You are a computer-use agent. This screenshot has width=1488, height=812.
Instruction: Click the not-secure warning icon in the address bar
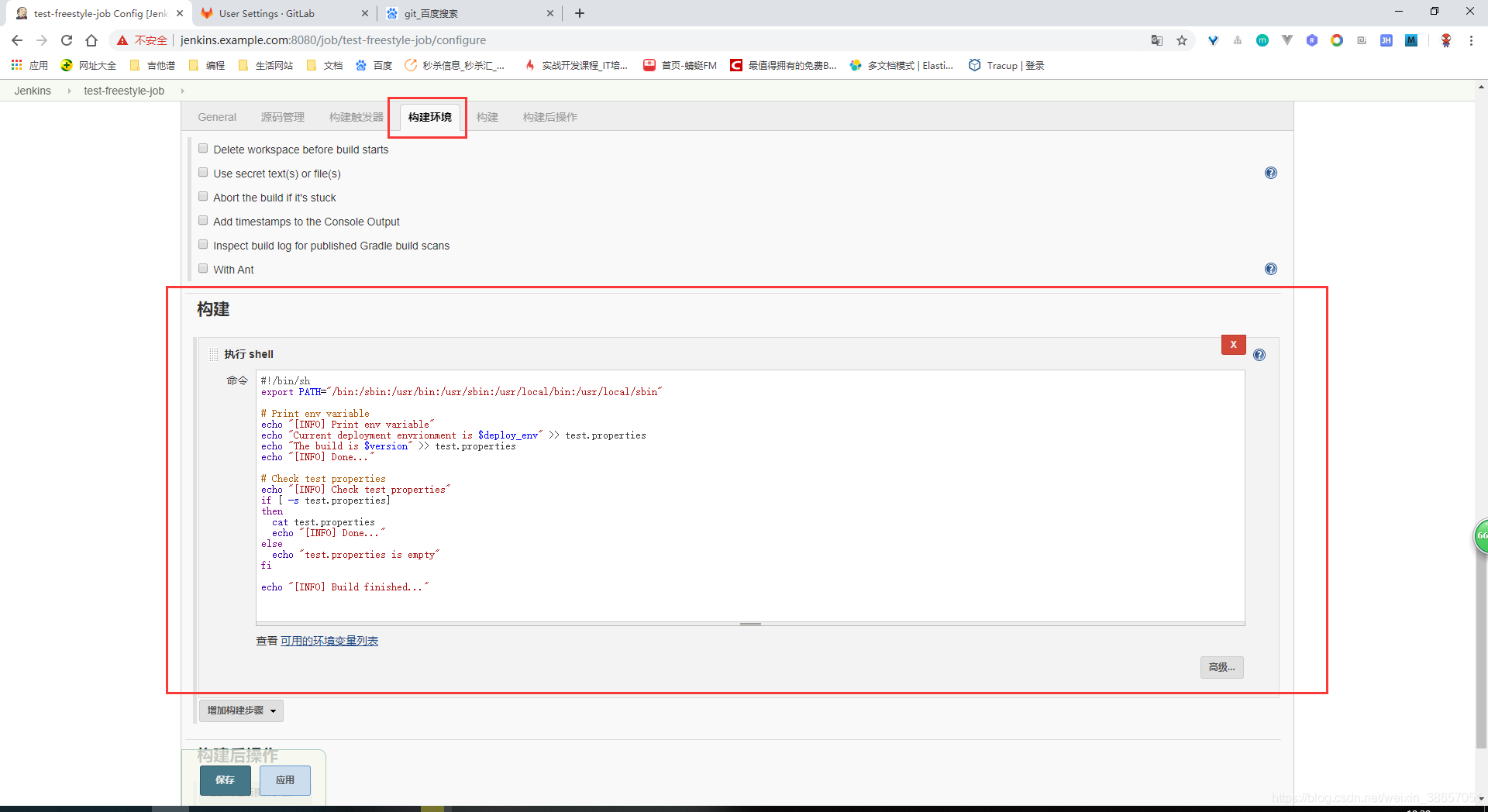point(122,40)
